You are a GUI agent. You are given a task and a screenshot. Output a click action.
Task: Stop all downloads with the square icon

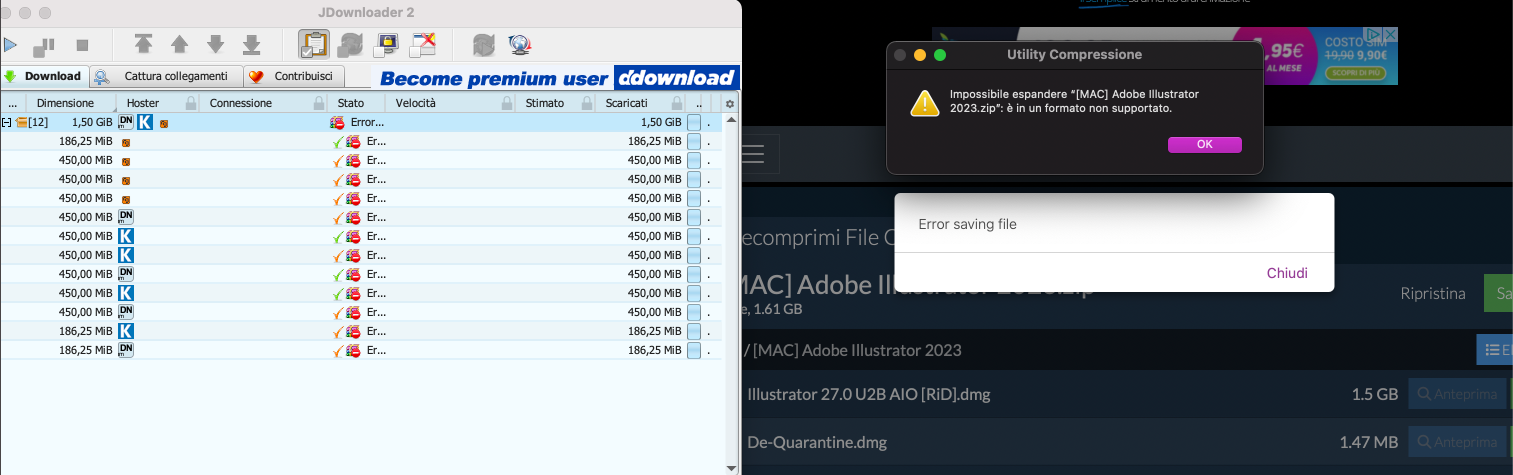82,45
